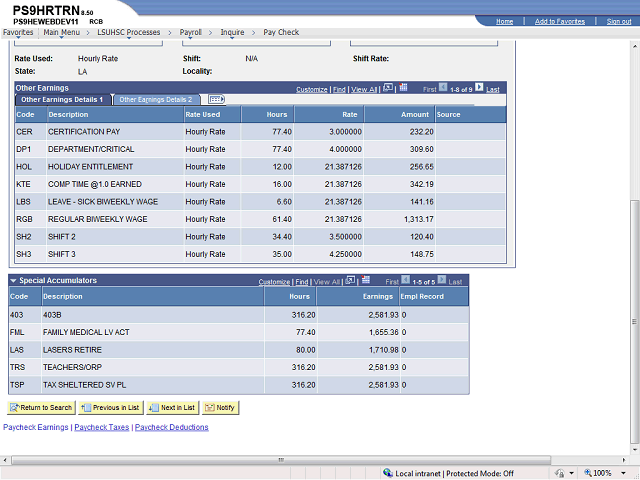
Task: Click Next in List button
Action: click(173, 407)
